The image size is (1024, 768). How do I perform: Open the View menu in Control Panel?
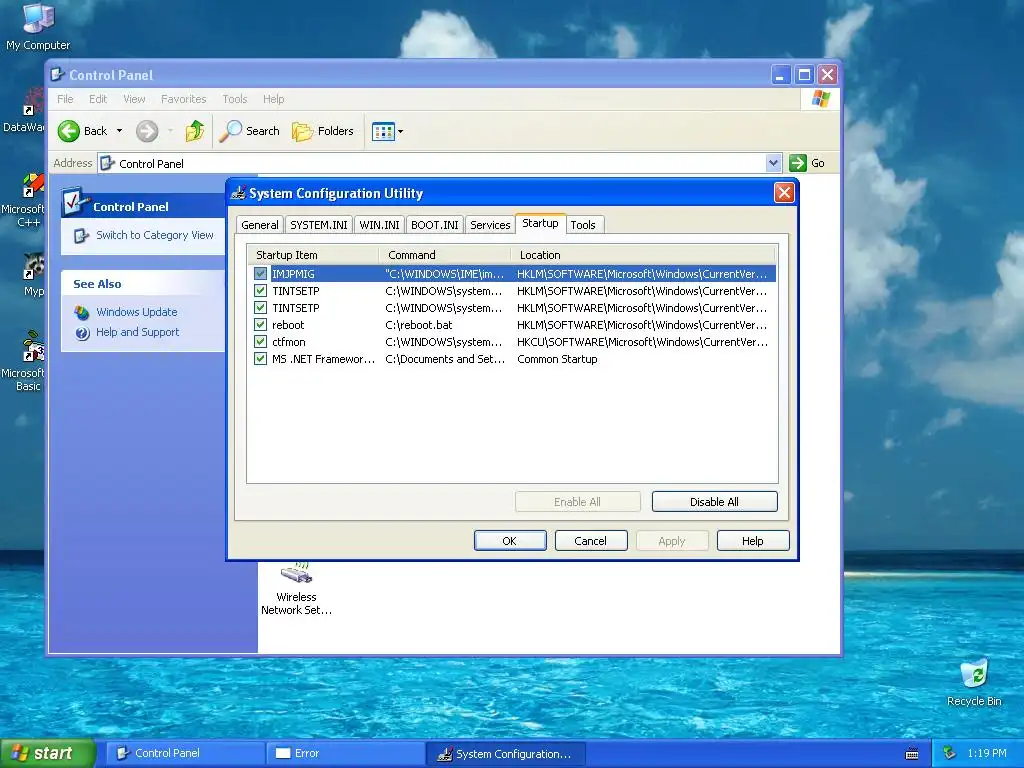pyautogui.click(x=134, y=99)
